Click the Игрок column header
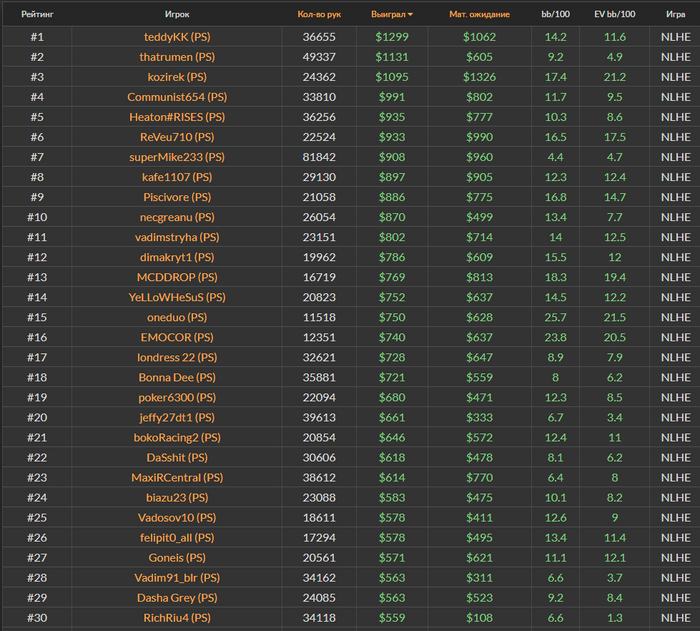 177,15
